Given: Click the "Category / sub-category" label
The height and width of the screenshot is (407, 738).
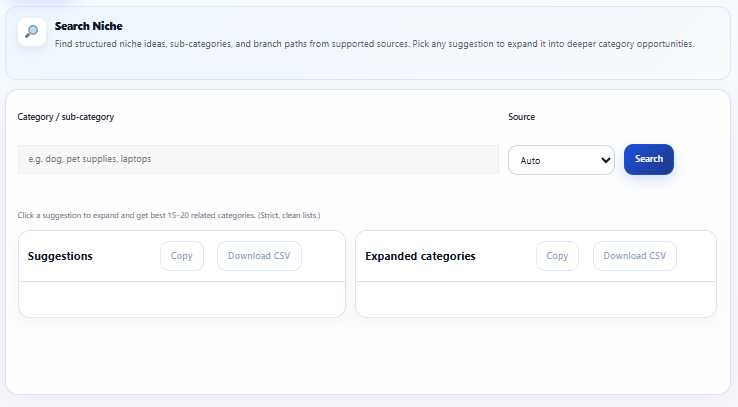Looking at the screenshot, I should click(66, 117).
